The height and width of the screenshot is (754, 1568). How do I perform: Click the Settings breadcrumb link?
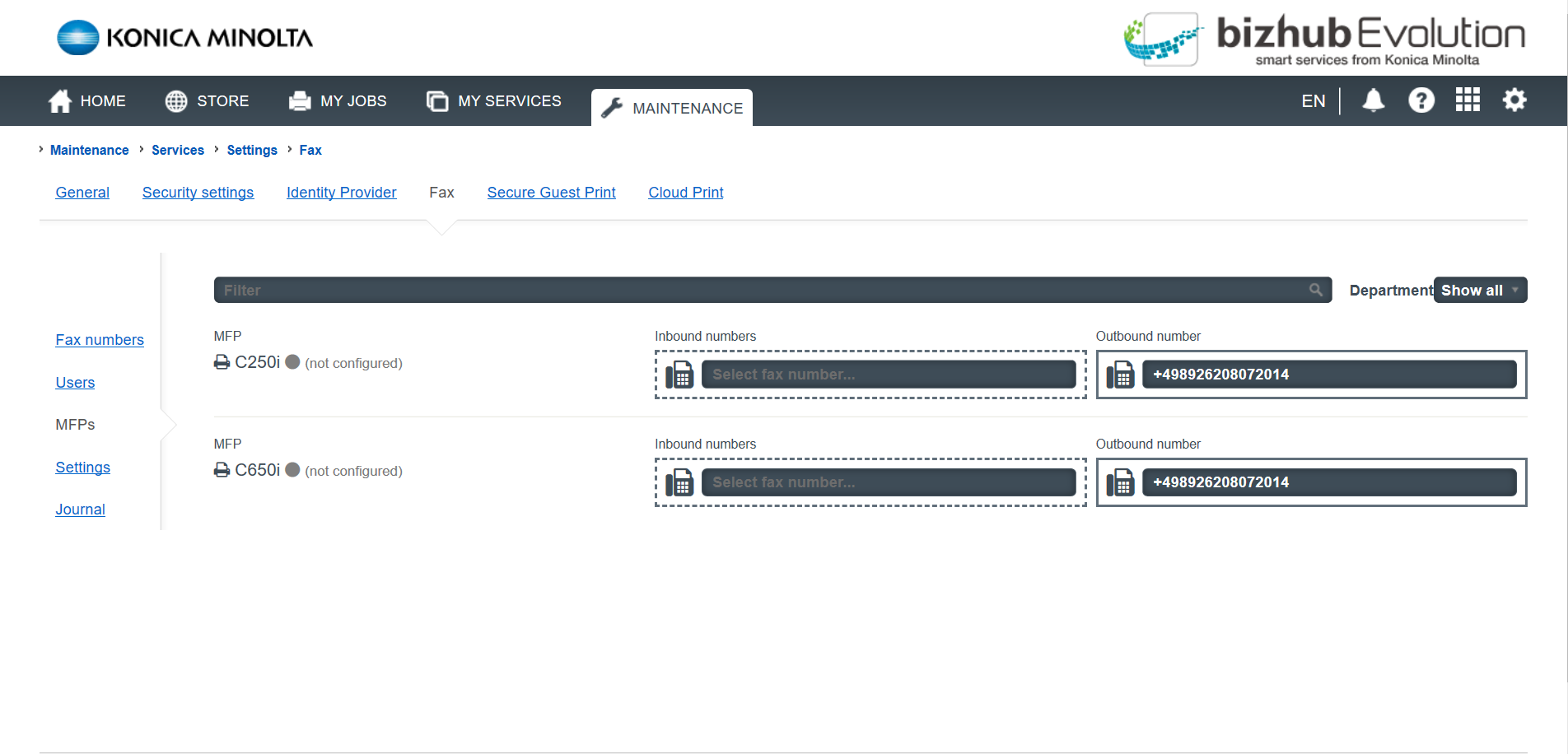(252, 150)
